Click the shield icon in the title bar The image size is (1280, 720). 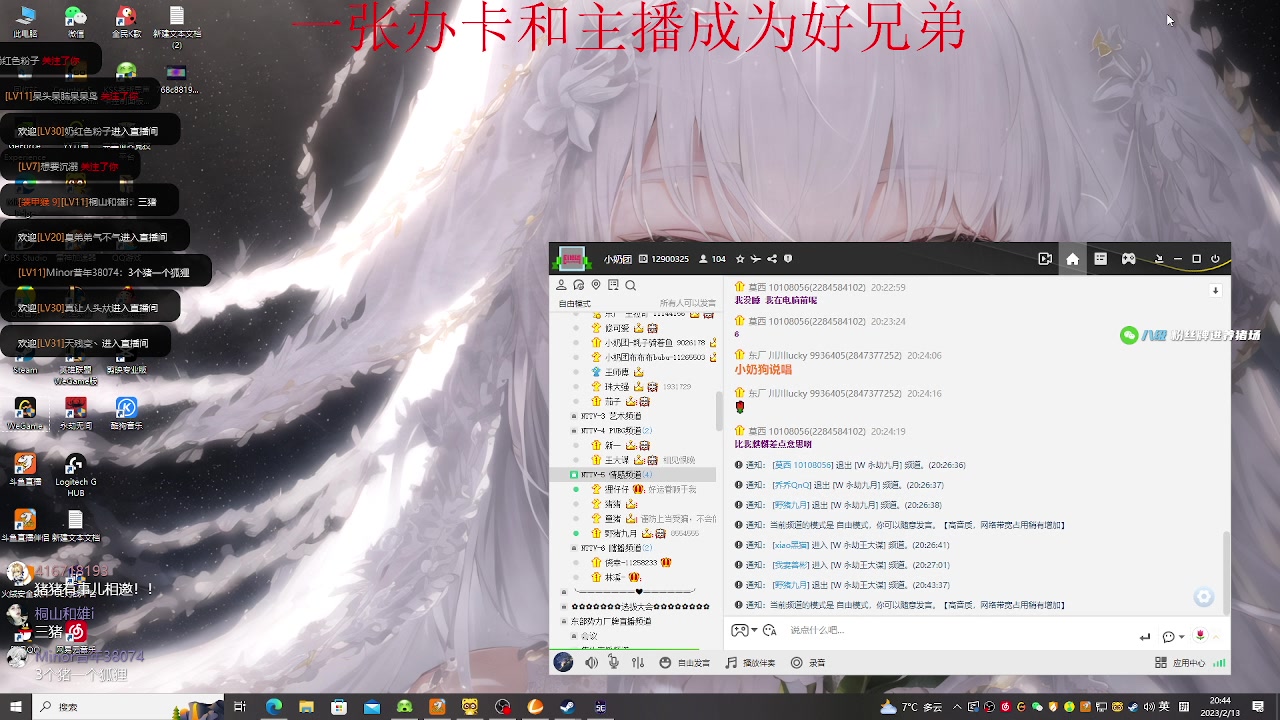(x=789, y=258)
